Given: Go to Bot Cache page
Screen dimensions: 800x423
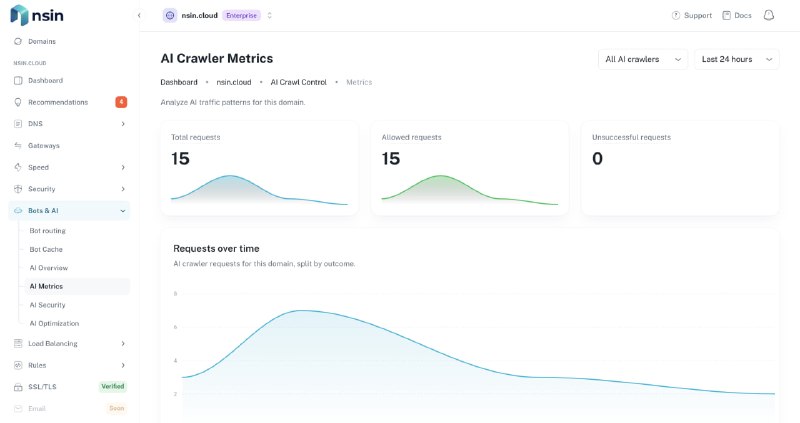Looking at the screenshot, I should (x=46, y=250).
